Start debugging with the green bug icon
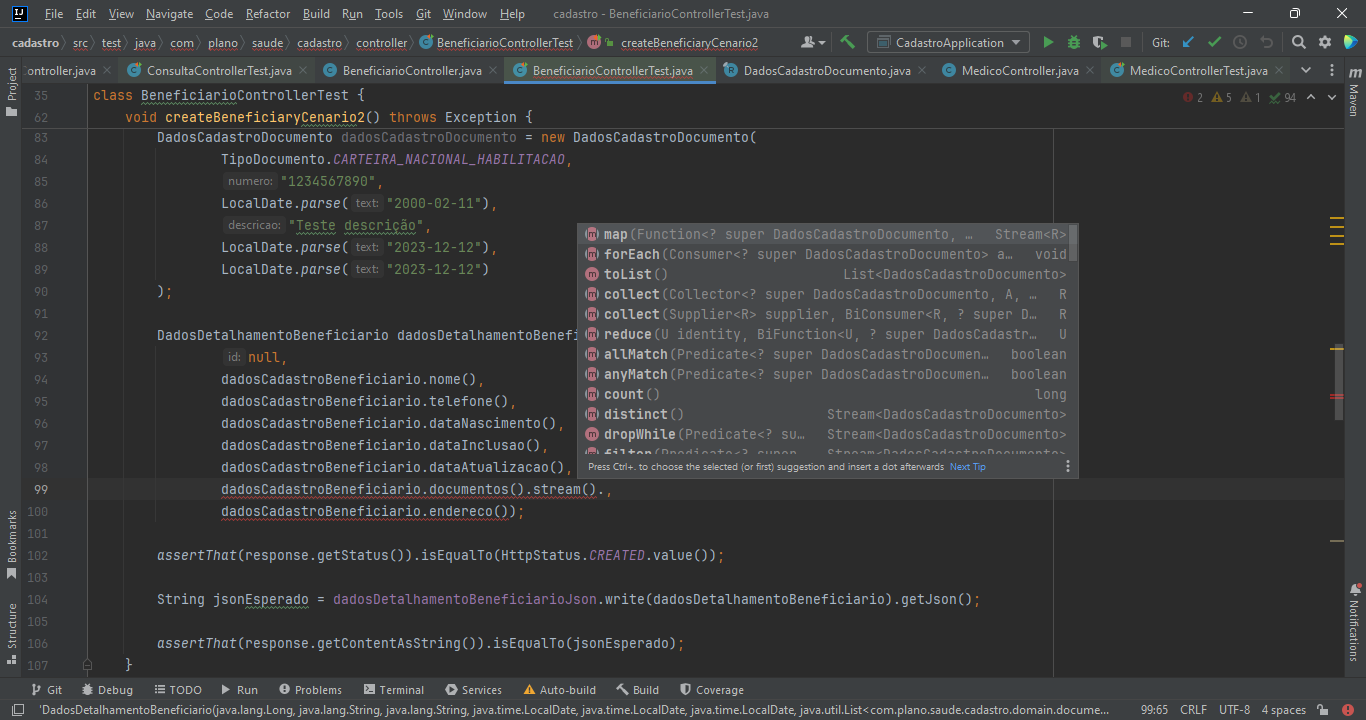 1074,43
